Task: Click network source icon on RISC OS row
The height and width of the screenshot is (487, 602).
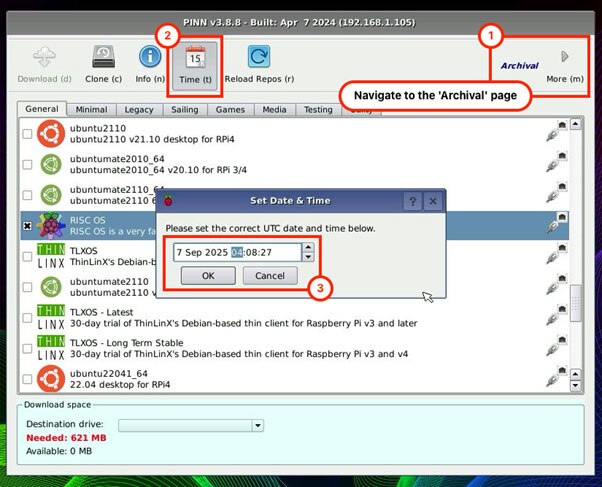Action: [556, 223]
